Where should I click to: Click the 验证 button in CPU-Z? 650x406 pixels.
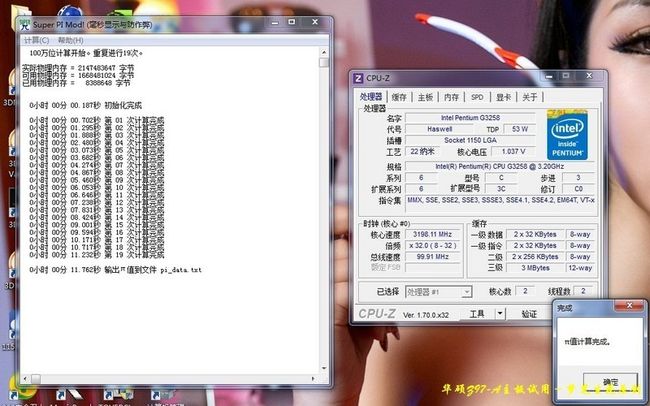click(529, 314)
